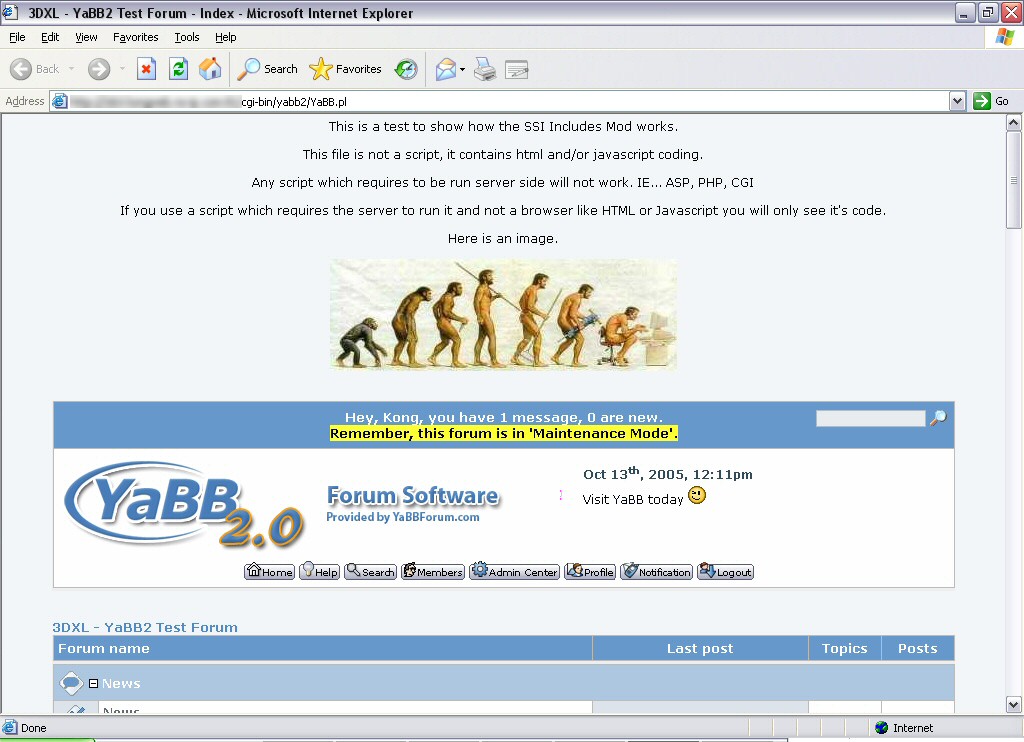This screenshot has height=742, width=1024.
Task: Click the page icon in the address bar
Action: [59, 101]
